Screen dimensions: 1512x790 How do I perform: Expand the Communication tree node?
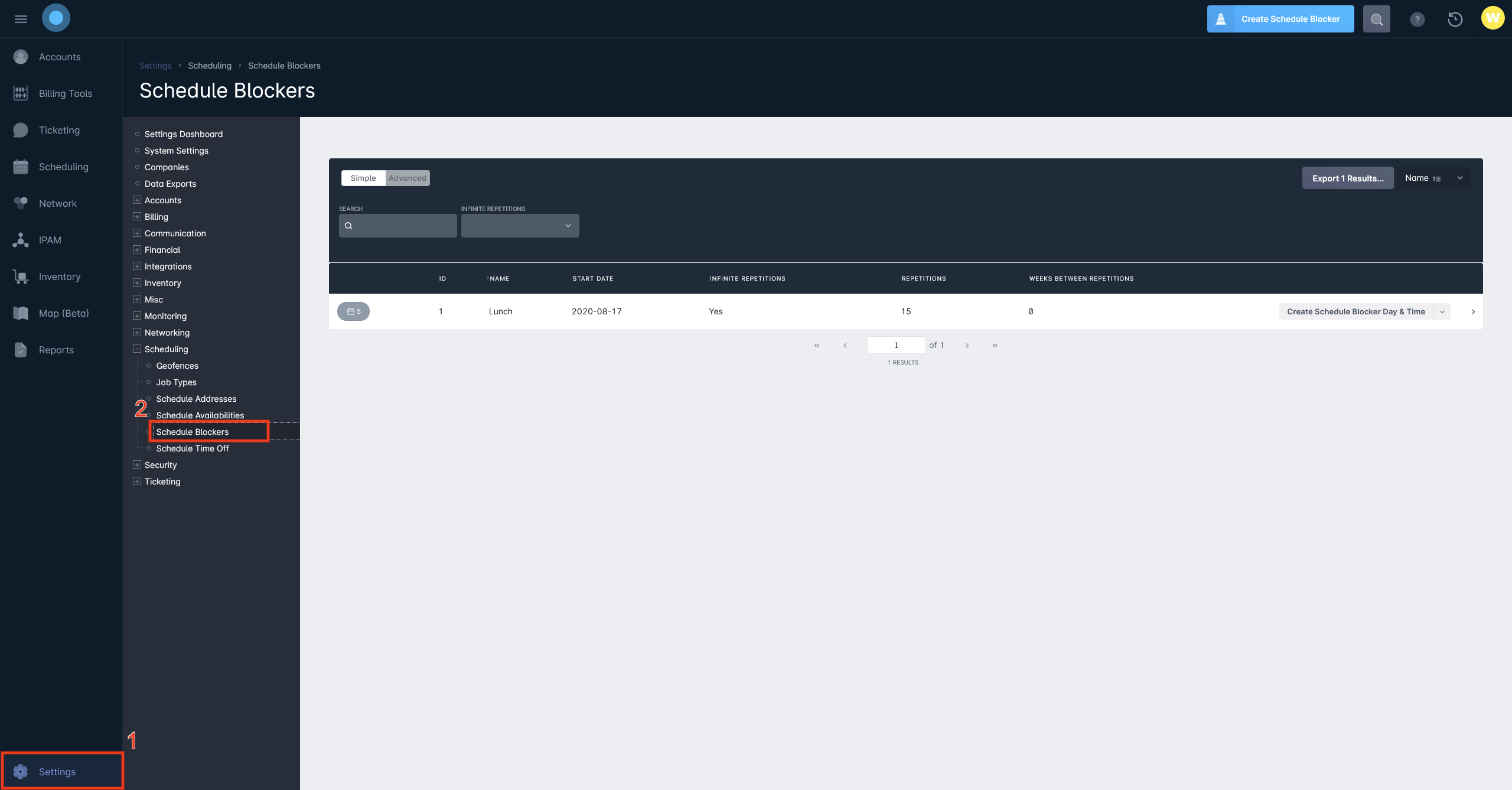(x=137, y=233)
